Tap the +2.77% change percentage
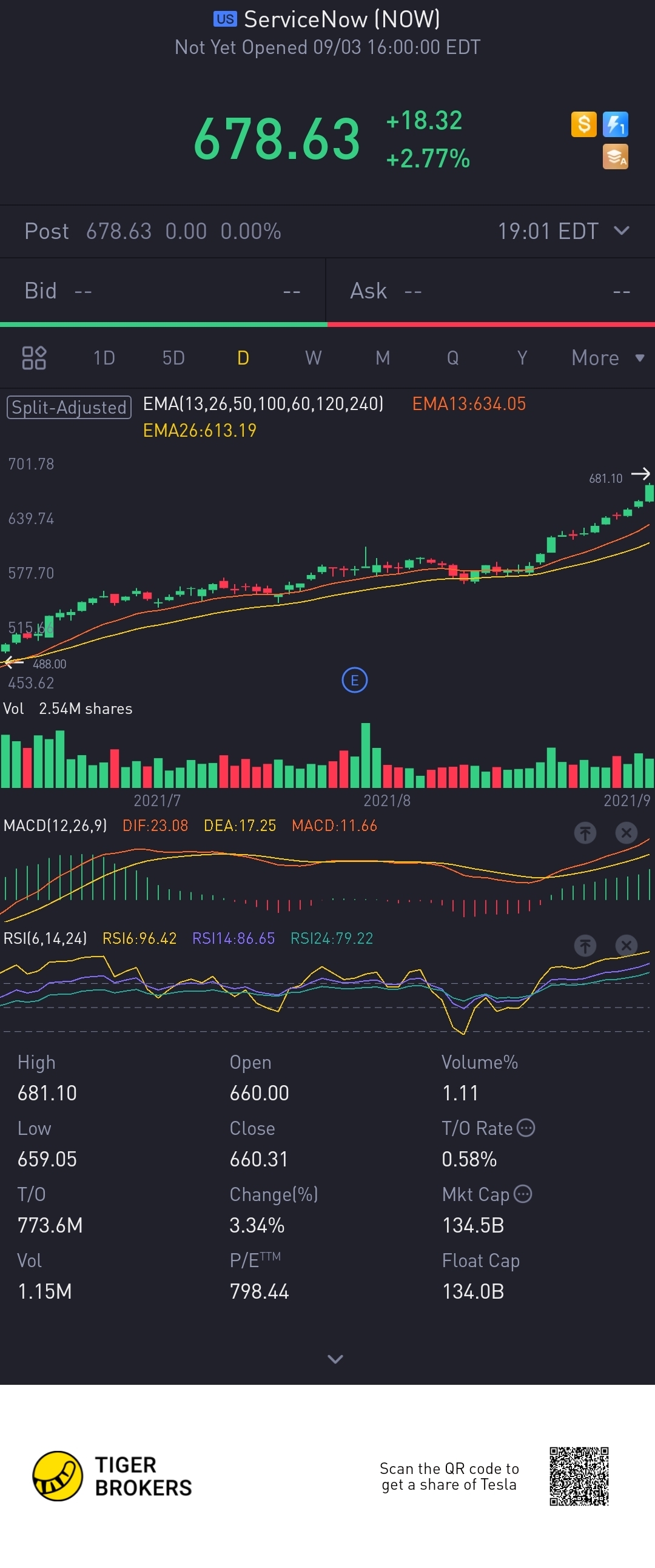This screenshot has height=1568, width=655. tap(428, 159)
